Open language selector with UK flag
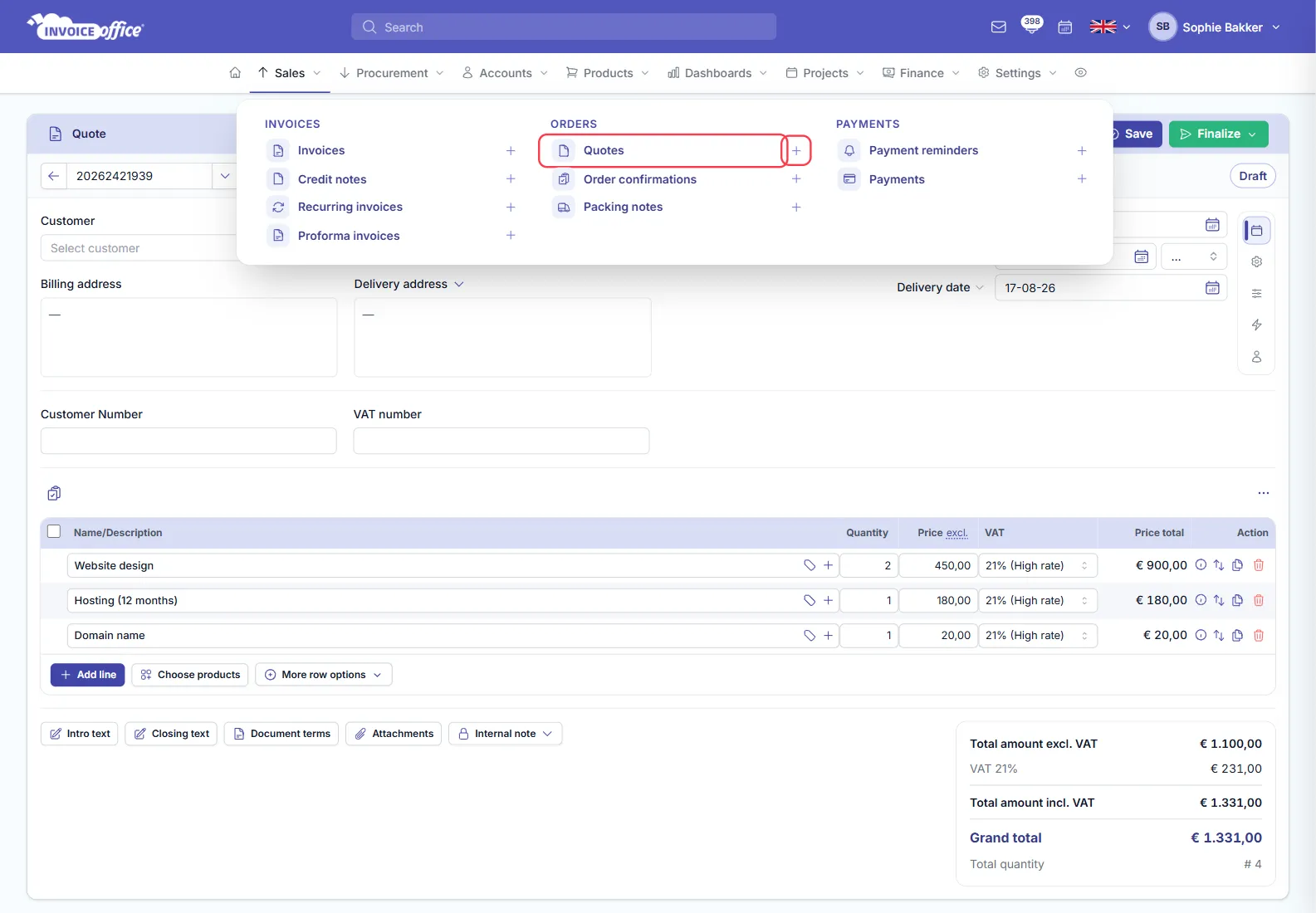Screen dimensions: 1316x913 click(x=1110, y=27)
